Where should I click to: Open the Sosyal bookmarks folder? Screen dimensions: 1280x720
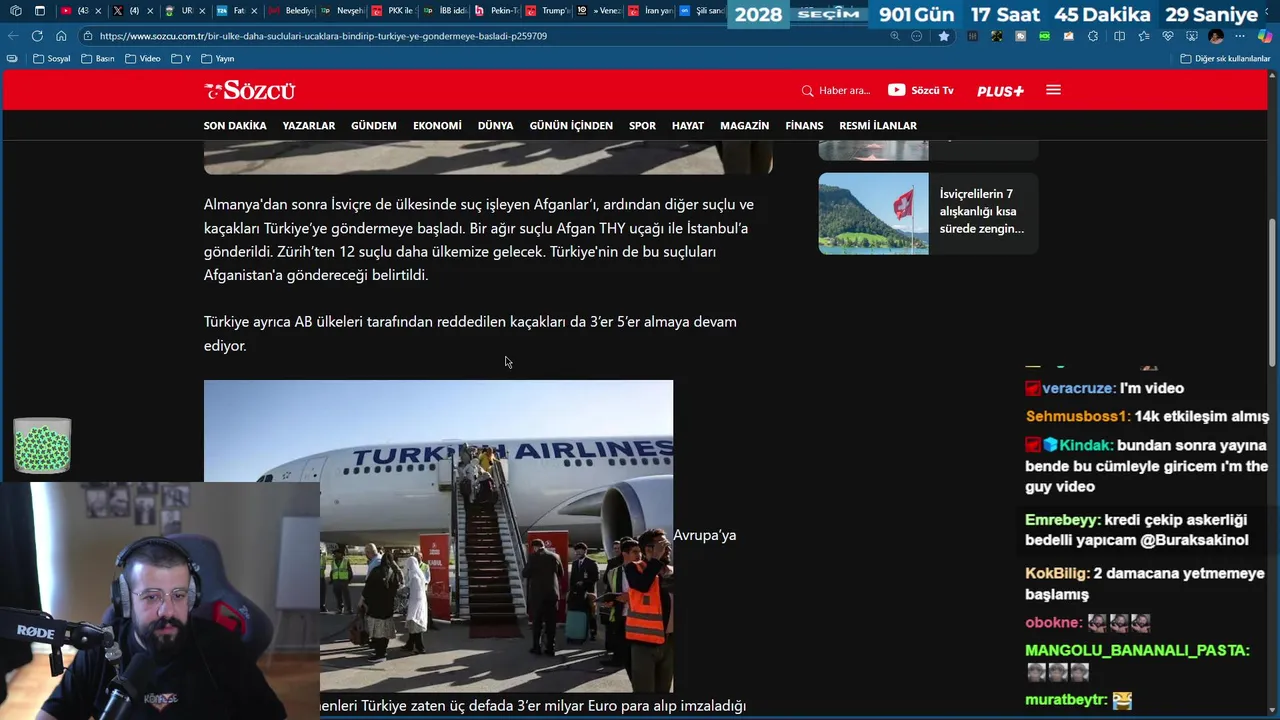(52, 59)
